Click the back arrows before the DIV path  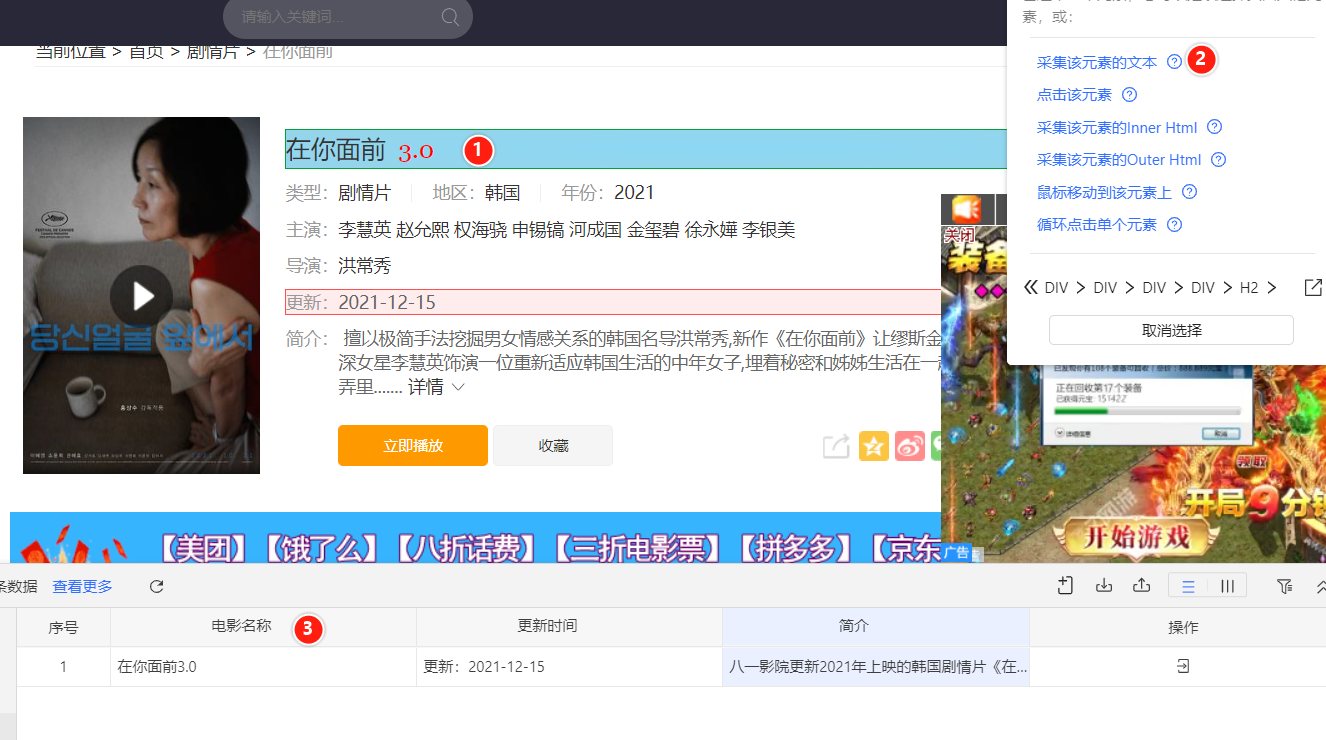1031,287
